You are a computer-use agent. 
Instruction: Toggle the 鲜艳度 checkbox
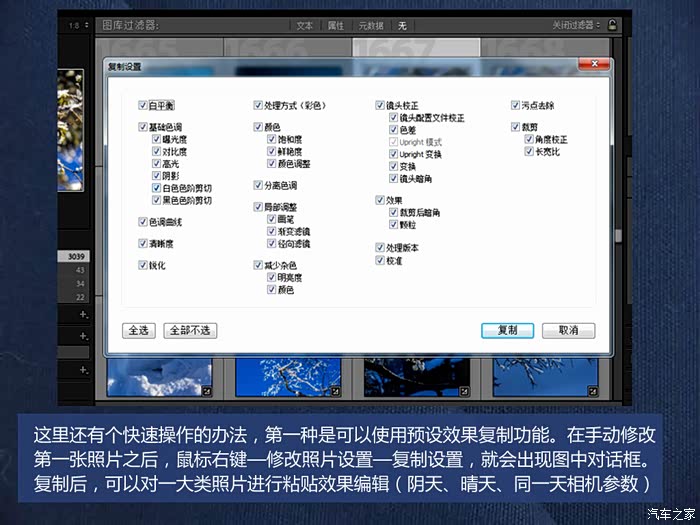pyautogui.click(x=271, y=151)
